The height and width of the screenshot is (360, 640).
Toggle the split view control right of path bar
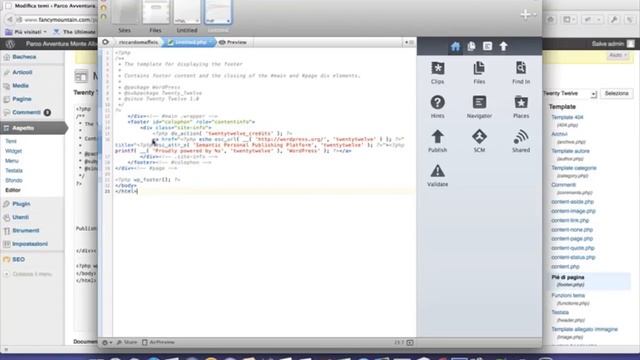pos(409,42)
